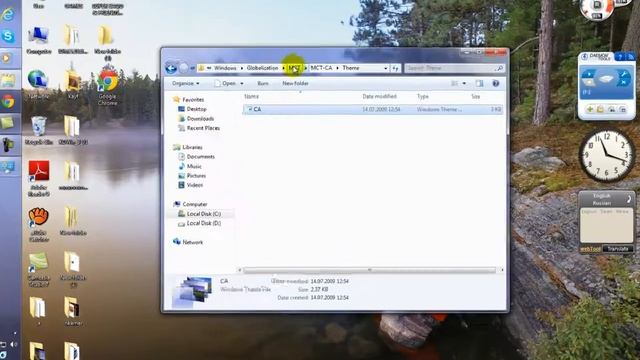This screenshot has height=360, width=640.
Task: Open the Computer desktop icon
Action: coord(39,39)
